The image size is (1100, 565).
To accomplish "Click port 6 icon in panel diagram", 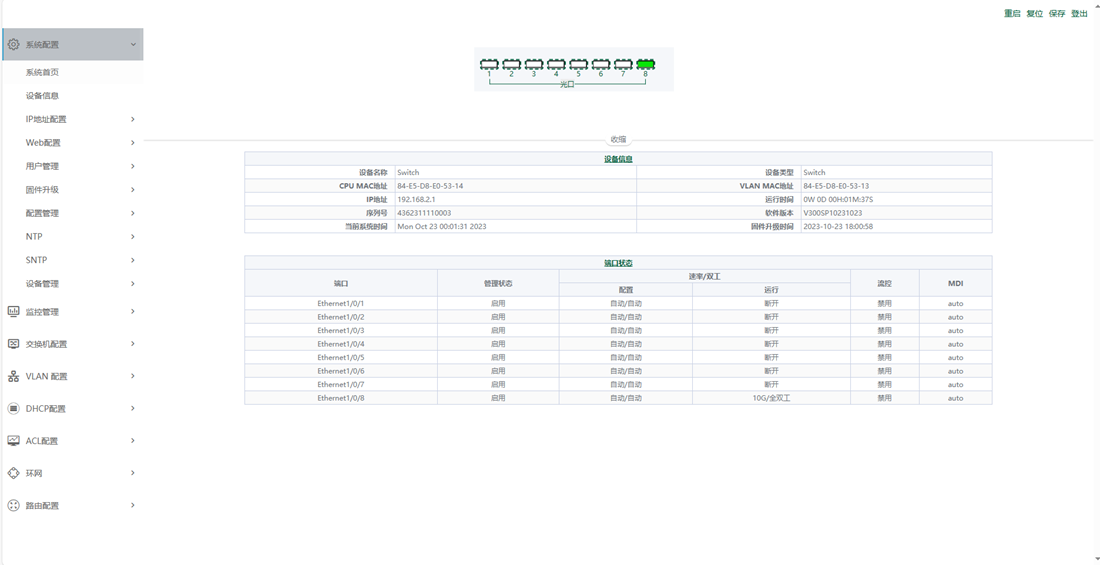I will point(601,64).
